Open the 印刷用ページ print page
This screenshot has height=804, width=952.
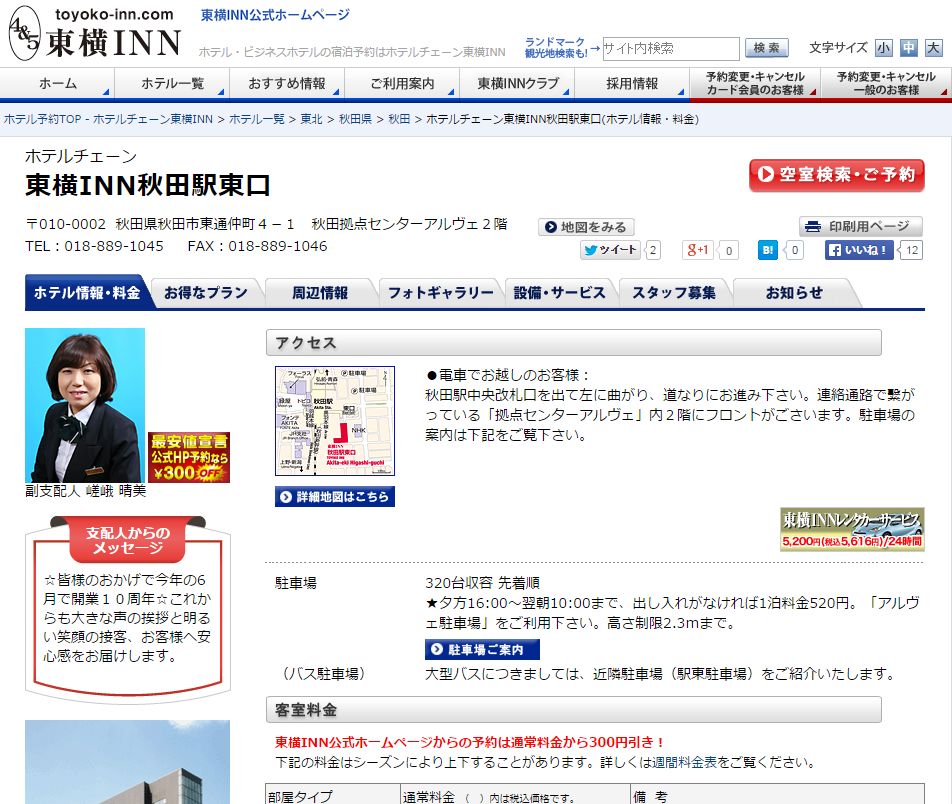(x=860, y=227)
